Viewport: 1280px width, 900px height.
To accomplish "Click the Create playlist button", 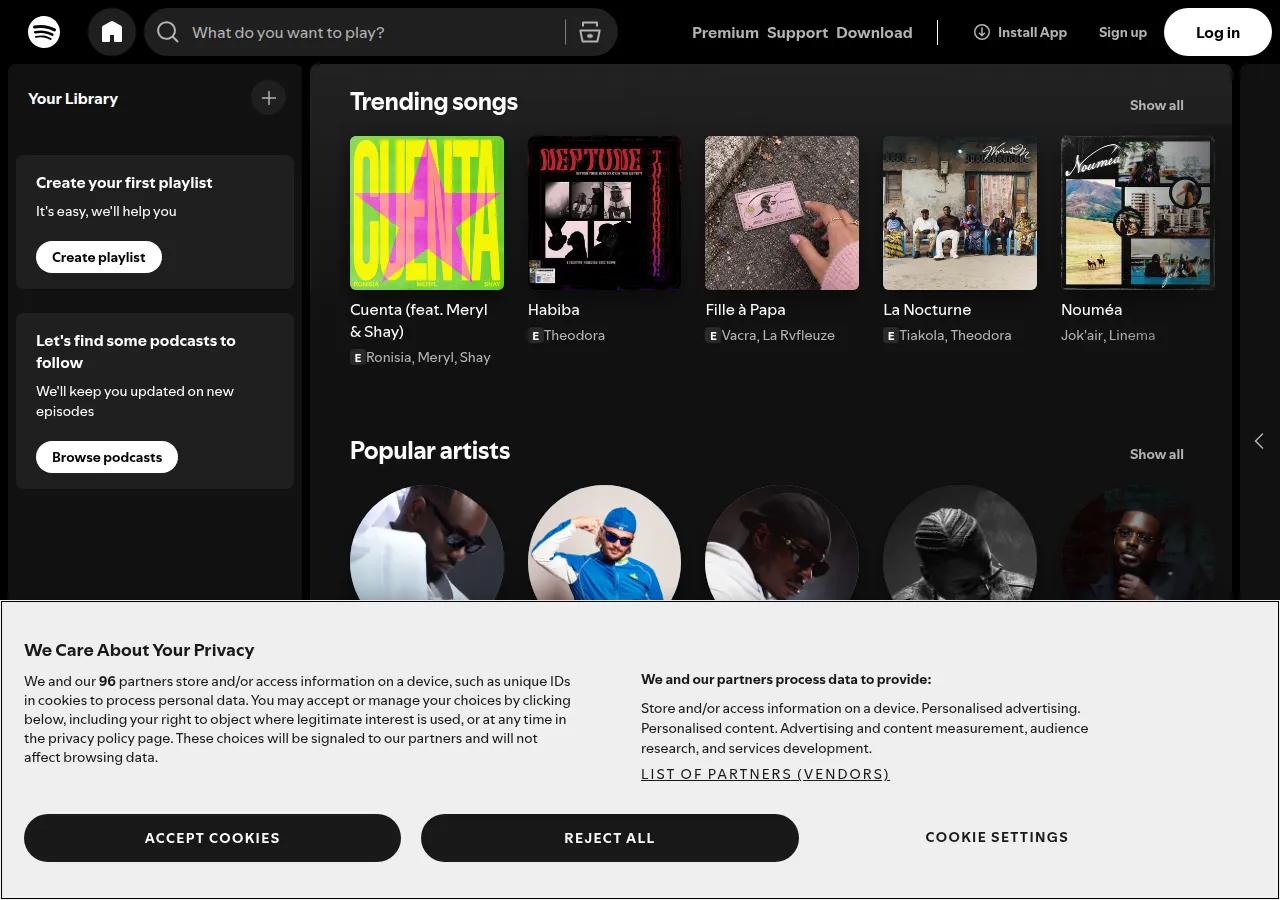I will (99, 257).
